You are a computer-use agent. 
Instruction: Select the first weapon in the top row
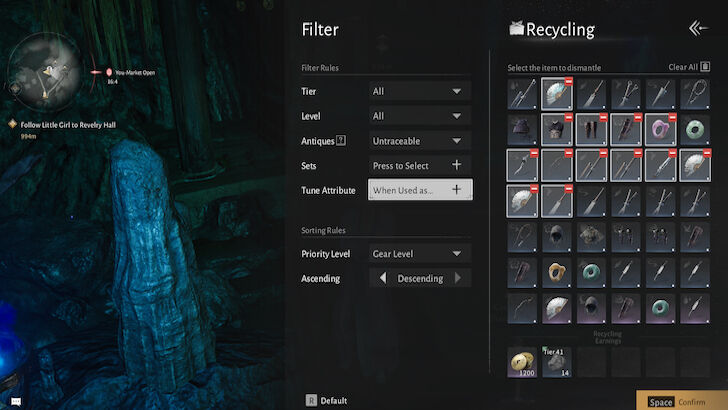pyautogui.click(x=522, y=94)
